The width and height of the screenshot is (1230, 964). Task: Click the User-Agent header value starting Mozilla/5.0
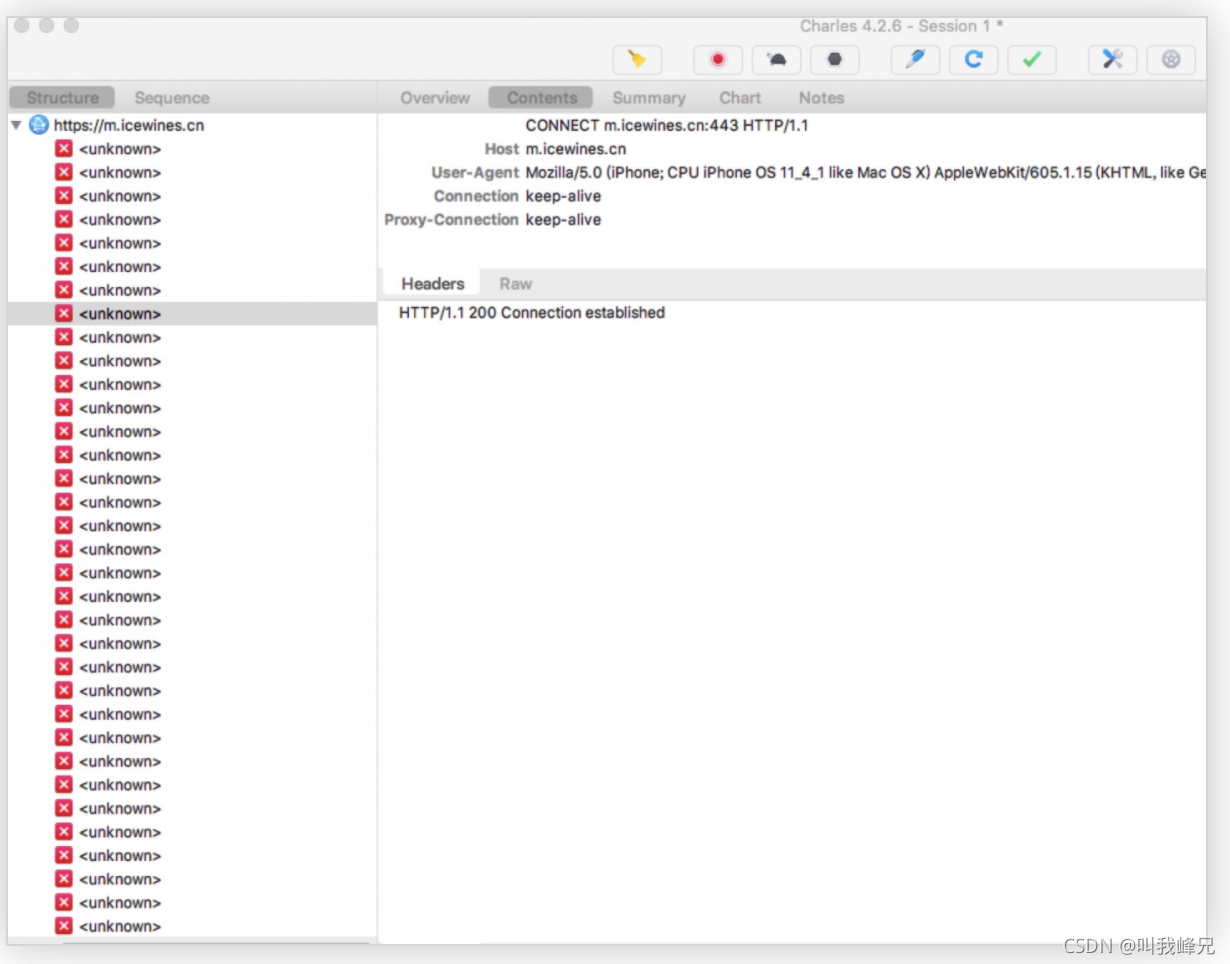pyautogui.click(x=865, y=172)
